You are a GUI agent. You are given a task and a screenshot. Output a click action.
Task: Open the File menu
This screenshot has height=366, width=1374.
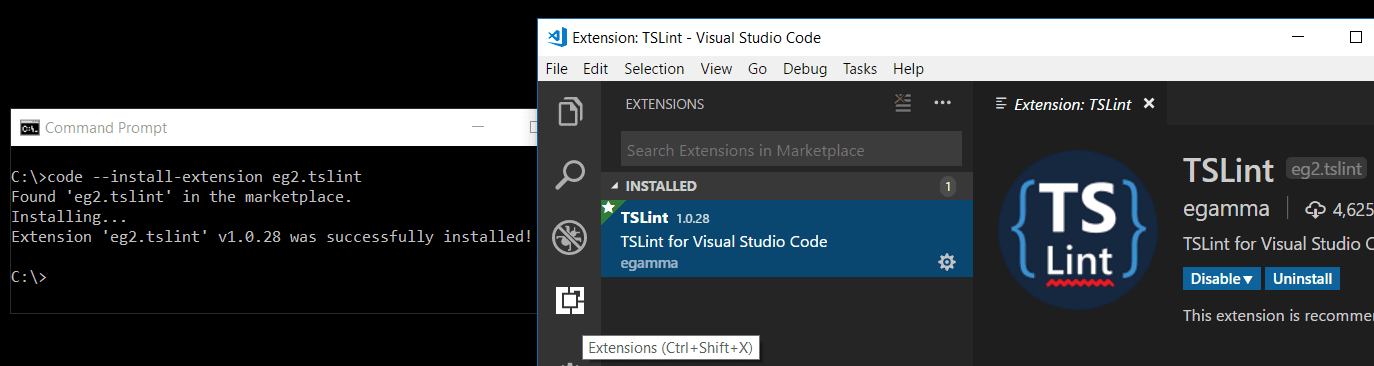(x=557, y=69)
